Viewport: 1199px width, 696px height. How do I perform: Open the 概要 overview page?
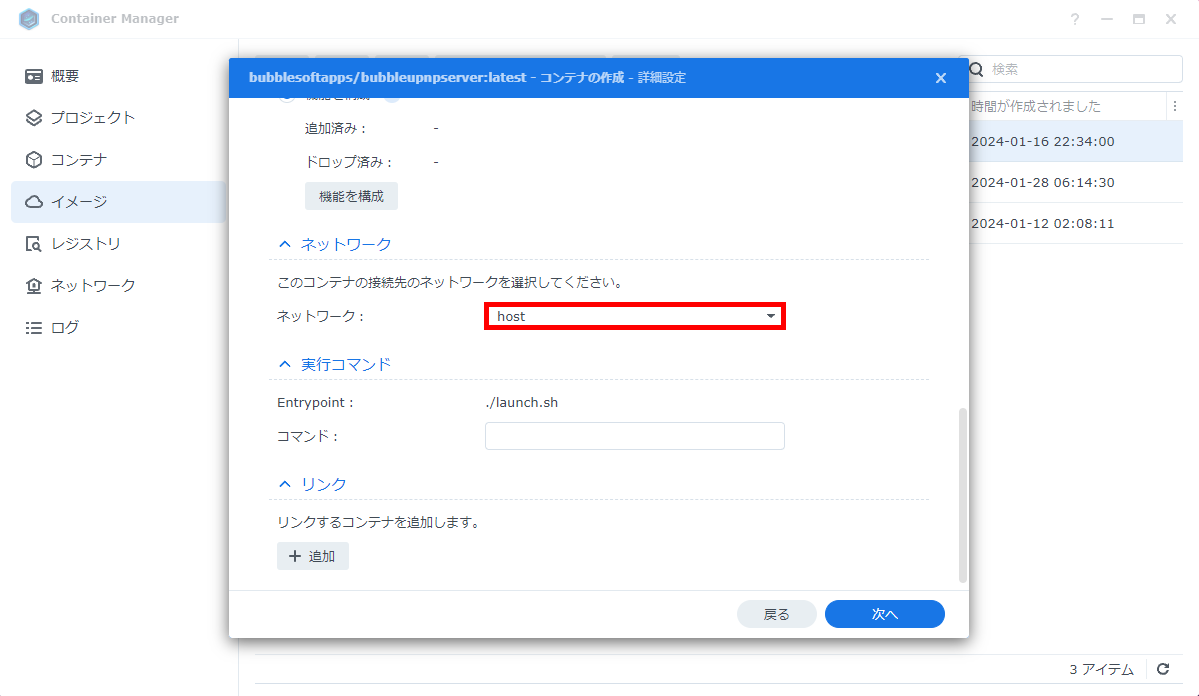point(60,75)
